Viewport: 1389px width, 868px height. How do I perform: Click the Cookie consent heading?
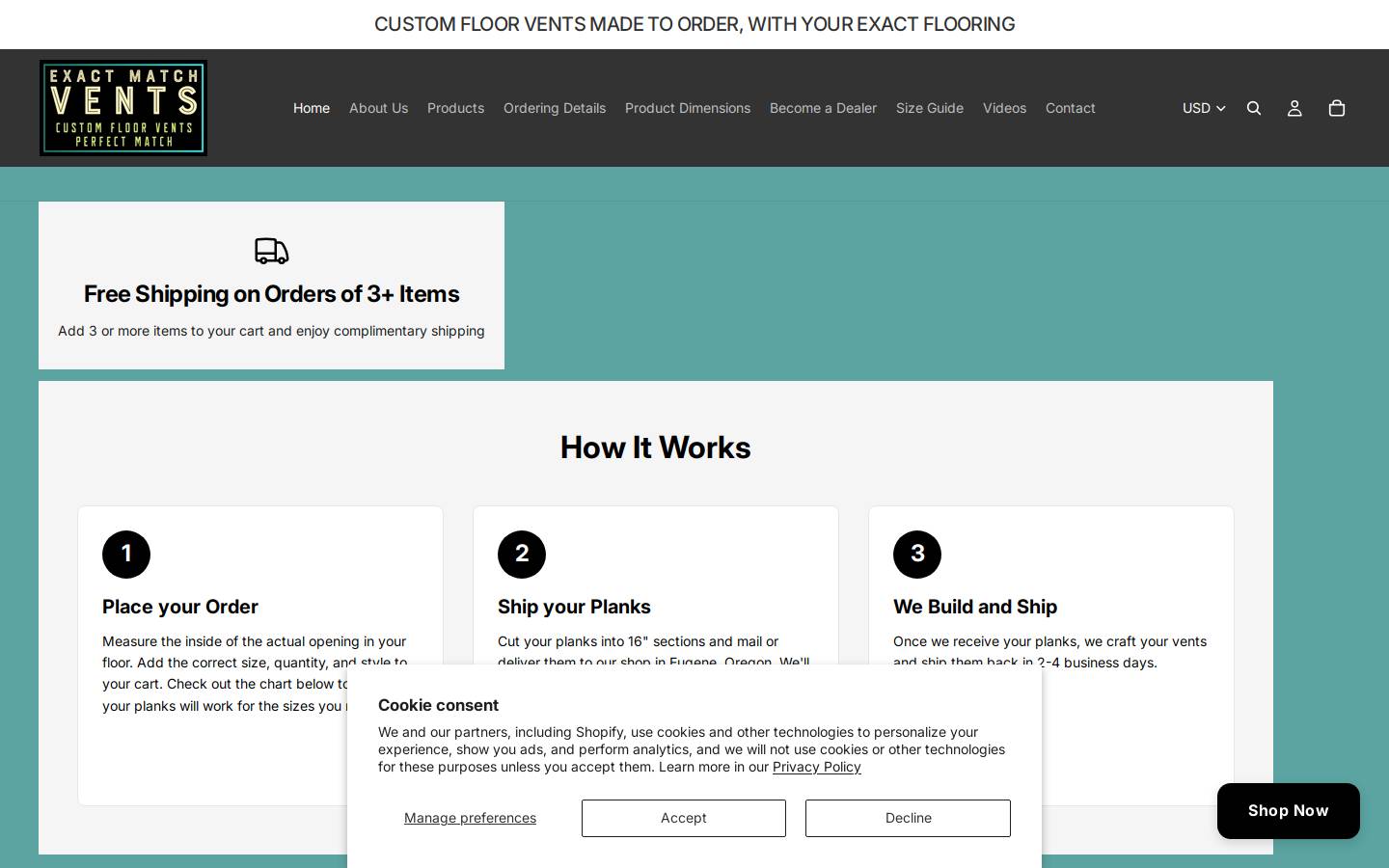(438, 705)
